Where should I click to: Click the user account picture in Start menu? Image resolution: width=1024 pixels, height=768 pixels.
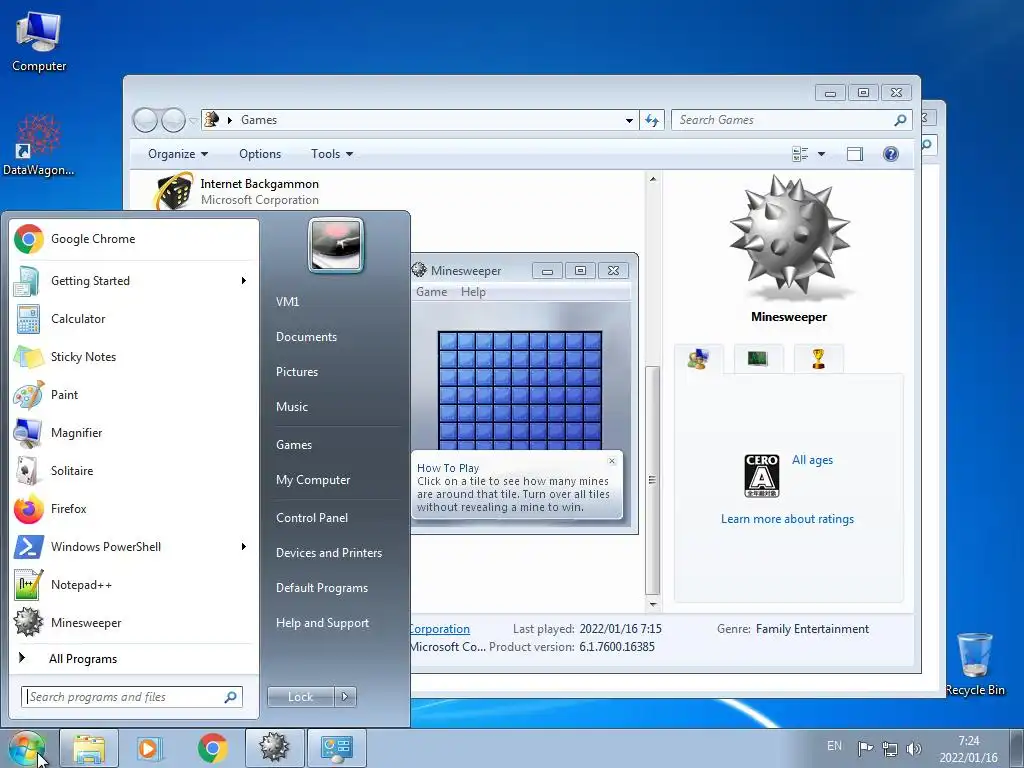point(336,245)
